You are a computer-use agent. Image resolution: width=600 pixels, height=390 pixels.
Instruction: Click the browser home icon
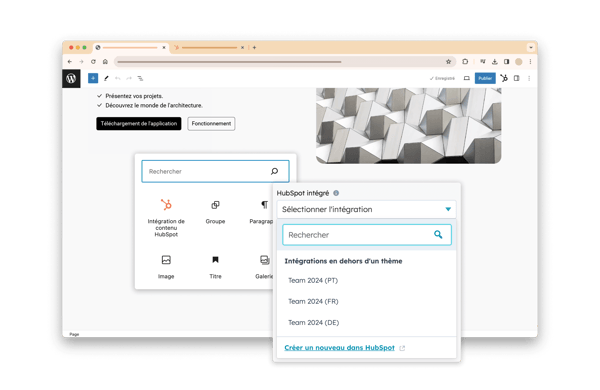[x=105, y=62]
